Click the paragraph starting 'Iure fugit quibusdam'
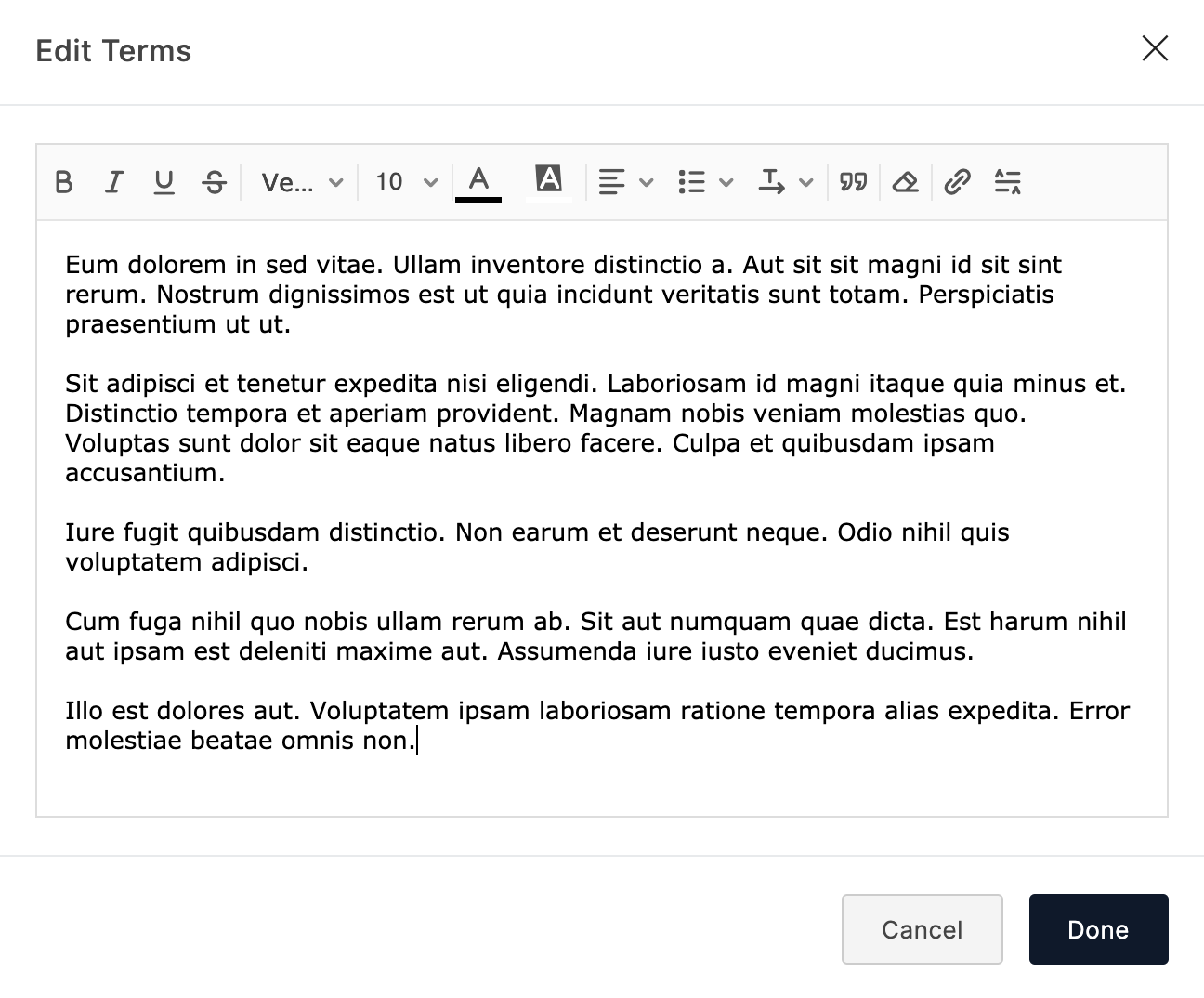The width and height of the screenshot is (1204, 998). tap(537, 547)
